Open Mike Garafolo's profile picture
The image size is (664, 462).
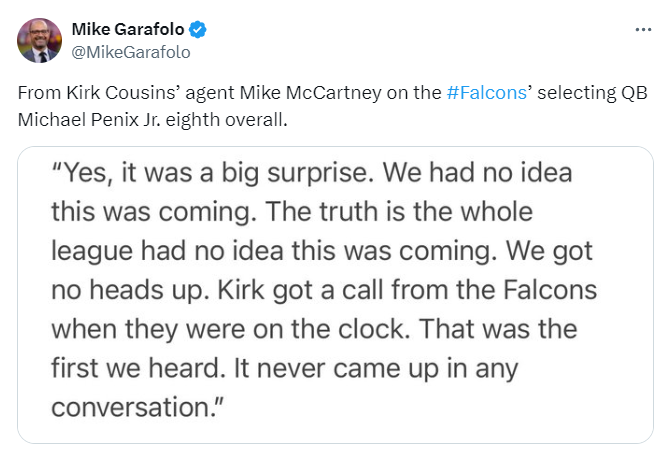pyautogui.click(x=39, y=41)
